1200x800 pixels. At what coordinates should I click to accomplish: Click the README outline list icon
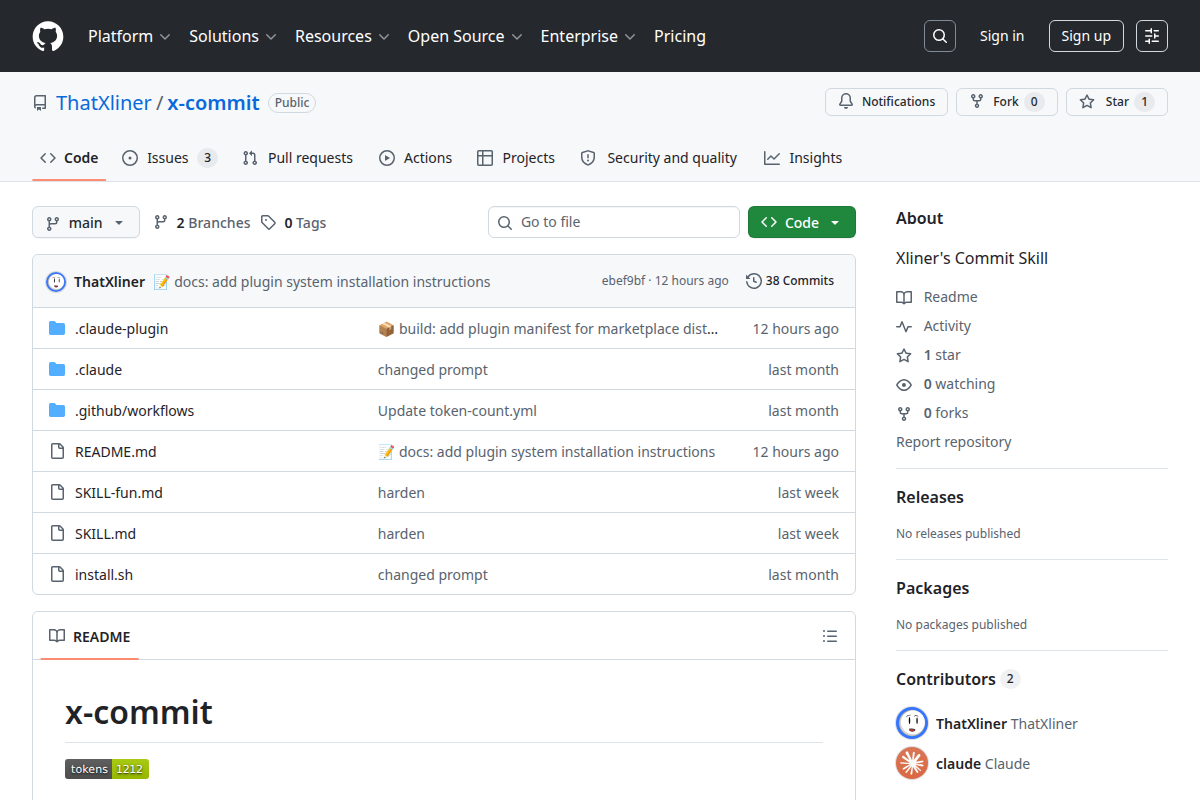pyautogui.click(x=829, y=636)
